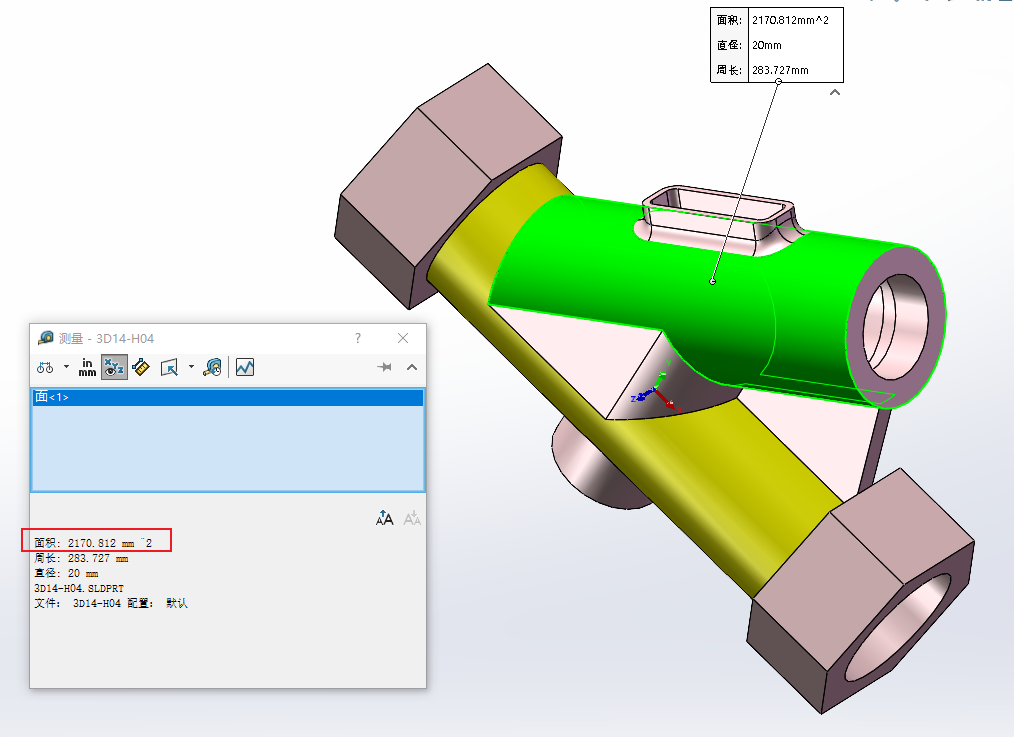Click the units/precision in/mm icon
1014x737 pixels.
tap(87, 367)
